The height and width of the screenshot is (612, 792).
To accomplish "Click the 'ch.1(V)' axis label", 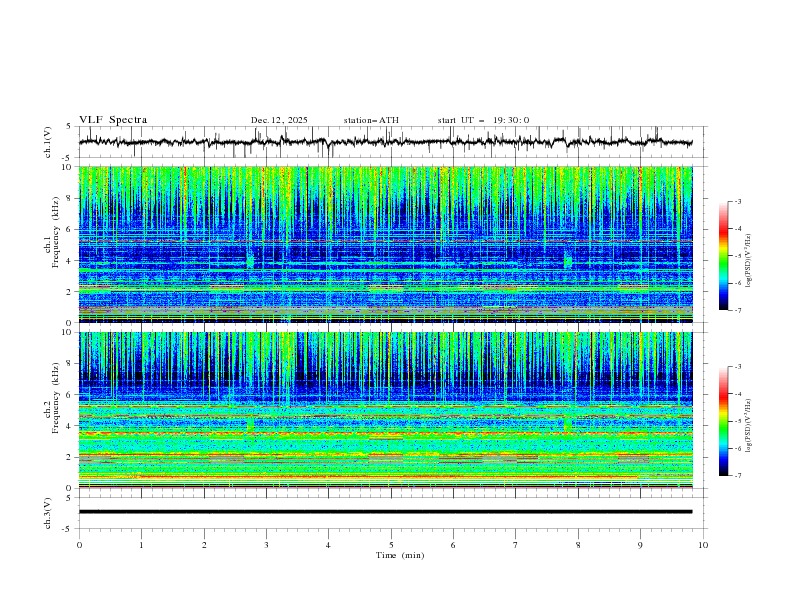I will [x=48, y=142].
